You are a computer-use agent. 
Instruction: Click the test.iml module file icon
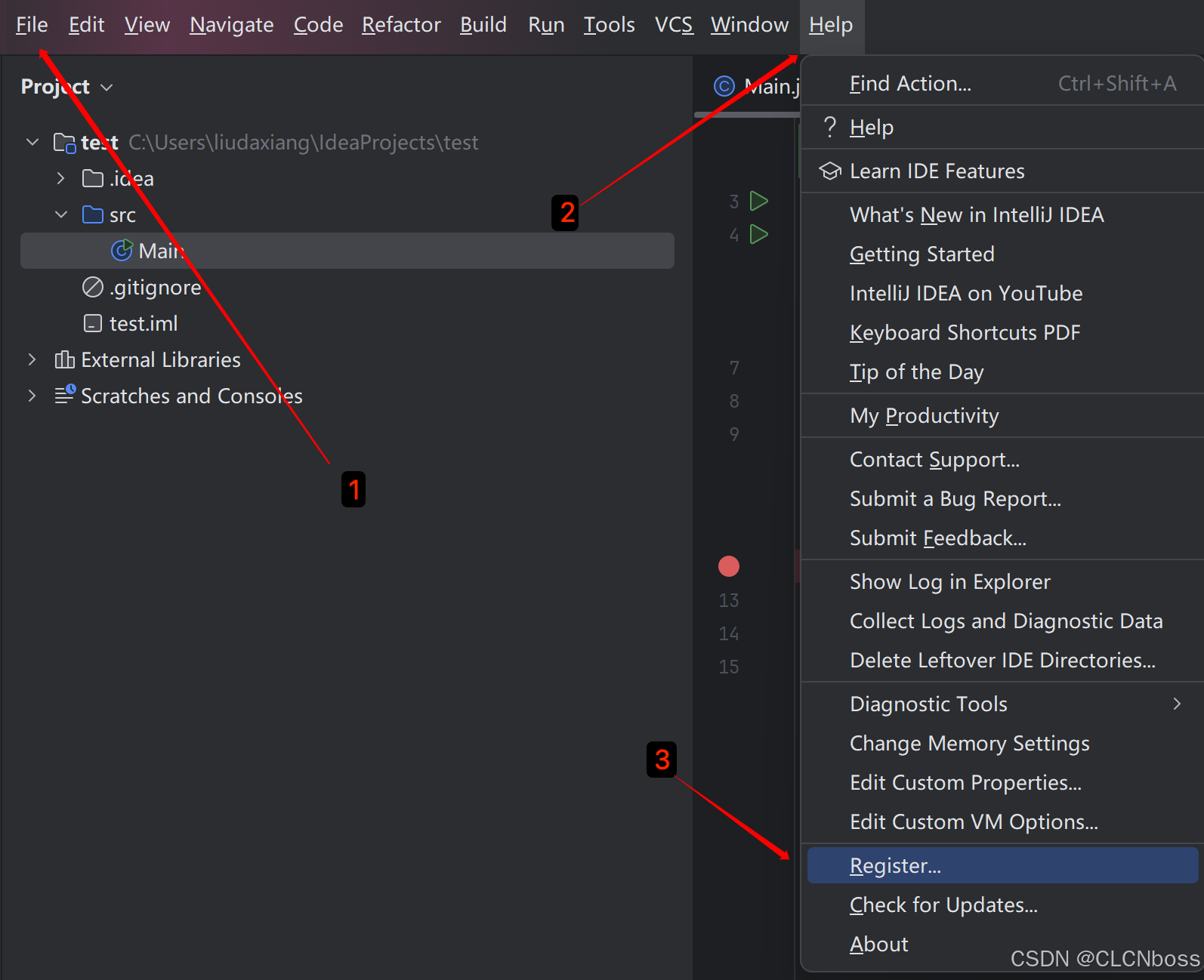92,323
